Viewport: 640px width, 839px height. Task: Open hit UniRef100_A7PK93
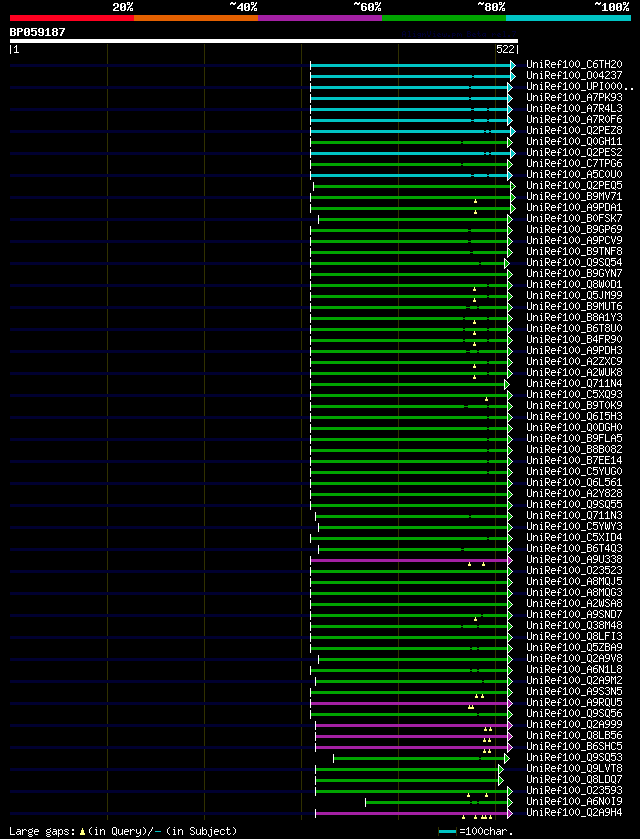[574, 98]
